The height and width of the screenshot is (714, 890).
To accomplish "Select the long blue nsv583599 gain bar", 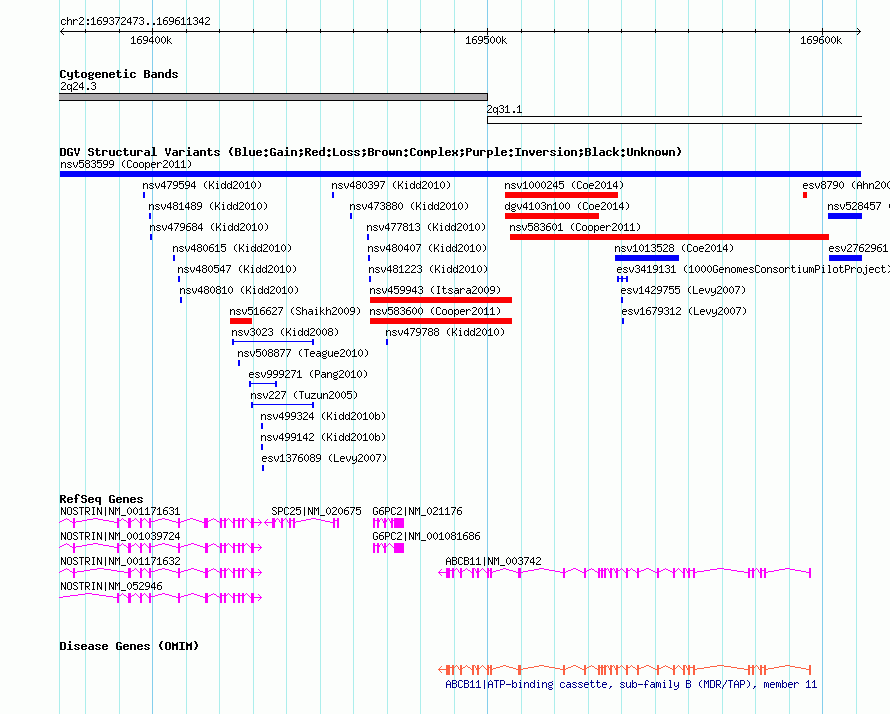I will [460, 174].
